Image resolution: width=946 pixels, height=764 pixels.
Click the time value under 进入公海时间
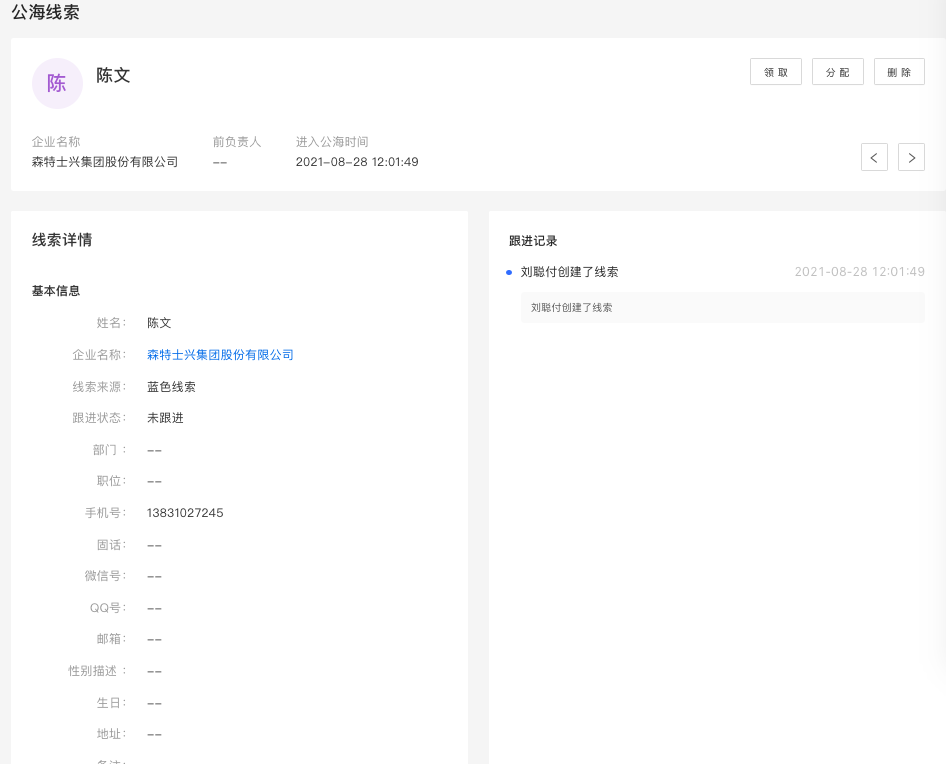coord(357,162)
